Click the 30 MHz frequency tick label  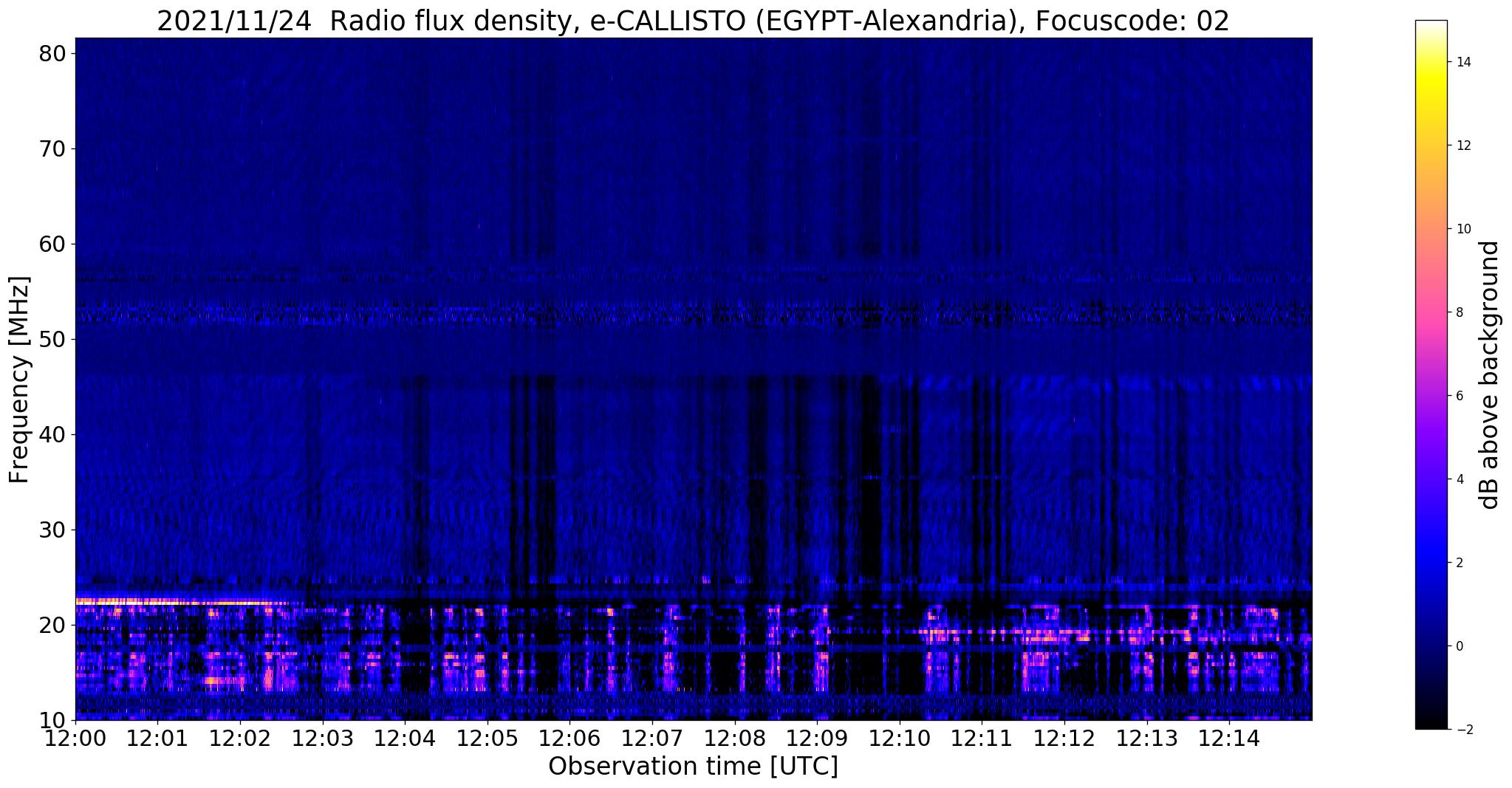[x=54, y=530]
